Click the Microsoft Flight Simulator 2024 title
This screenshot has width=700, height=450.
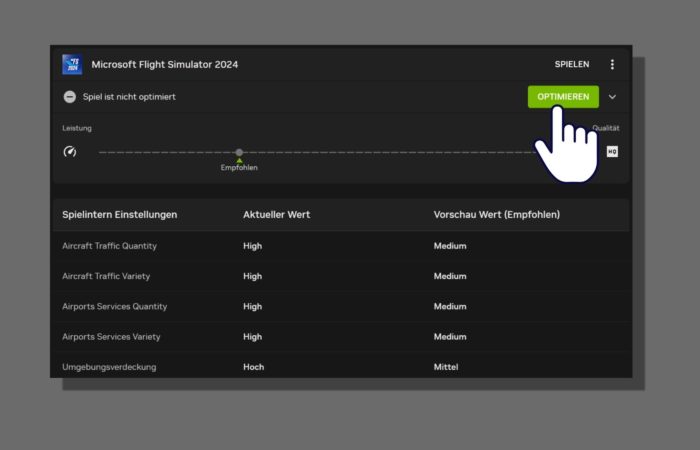tap(165, 64)
